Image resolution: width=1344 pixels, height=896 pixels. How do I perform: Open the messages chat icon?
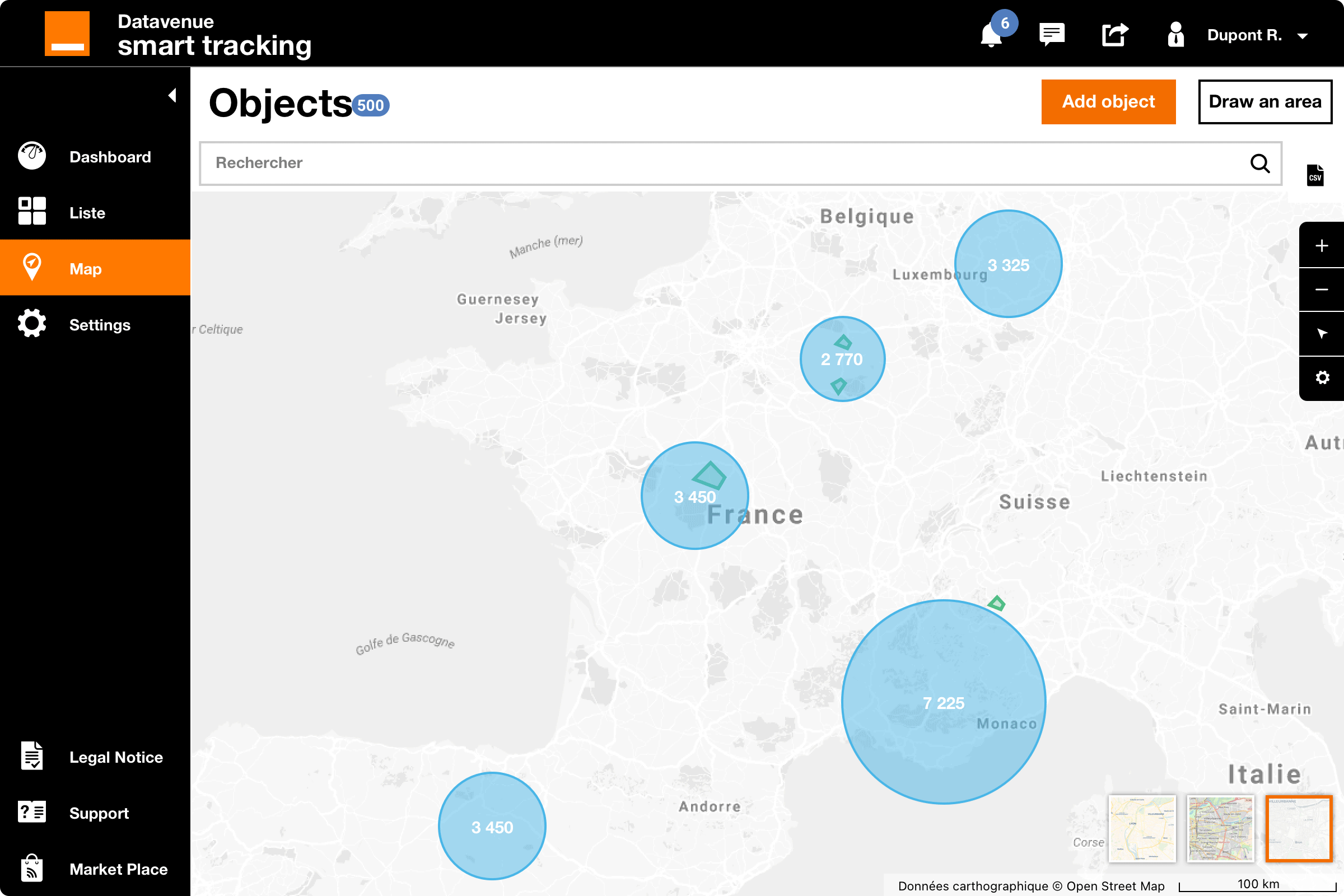click(x=1052, y=34)
